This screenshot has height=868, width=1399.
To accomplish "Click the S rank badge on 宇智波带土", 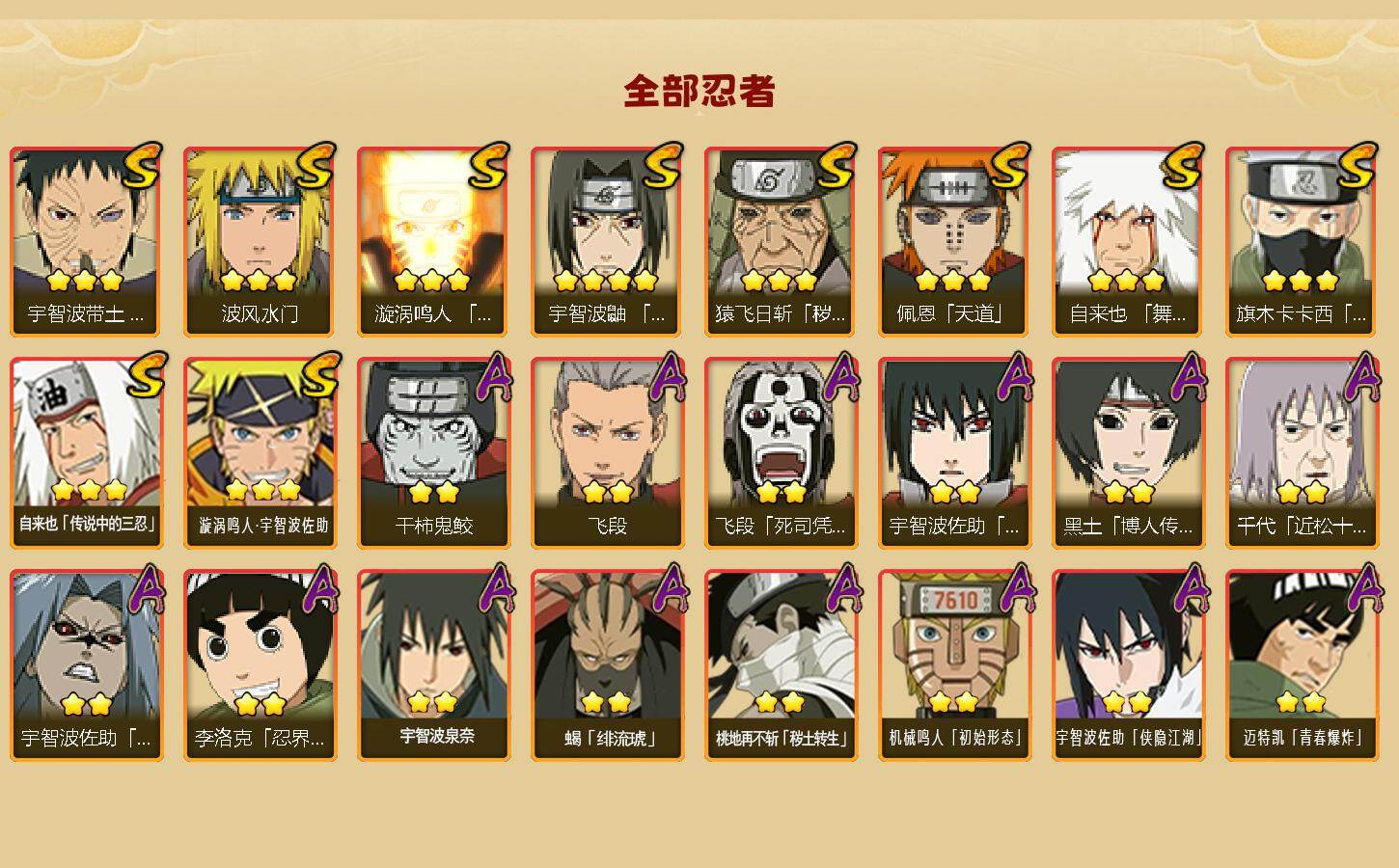I will coord(143,164).
